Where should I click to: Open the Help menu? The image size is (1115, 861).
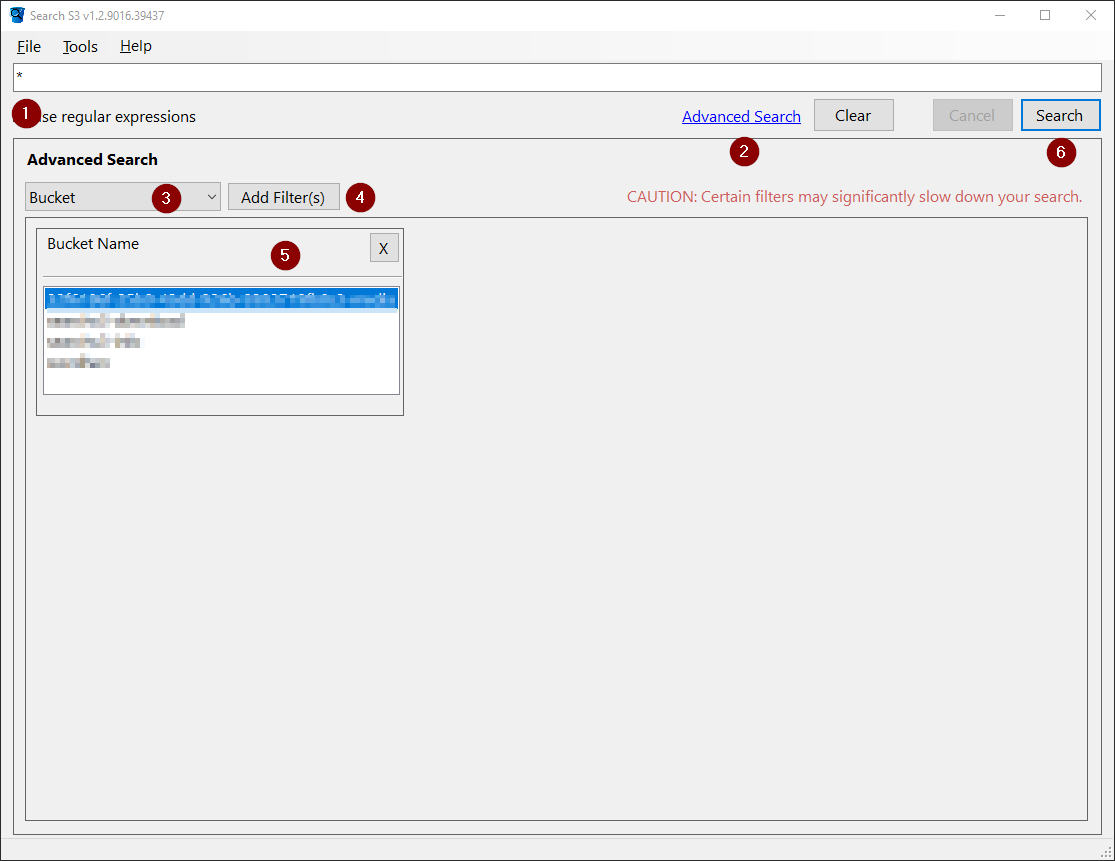tap(135, 46)
